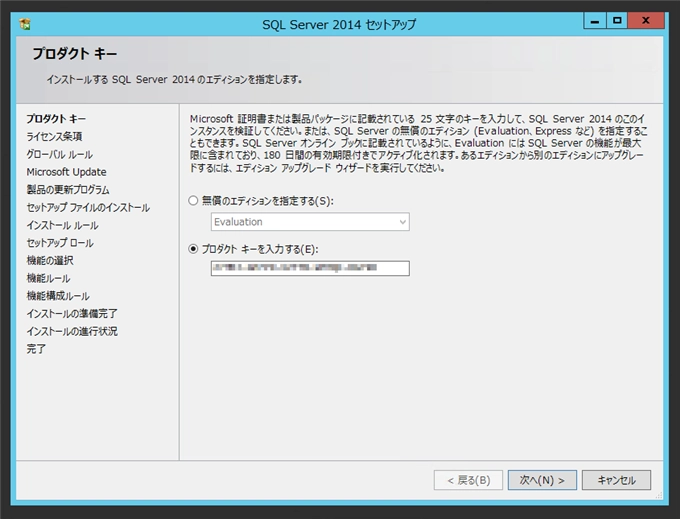
Task: Click the 次へ(N) > button
Action: point(542,480)
